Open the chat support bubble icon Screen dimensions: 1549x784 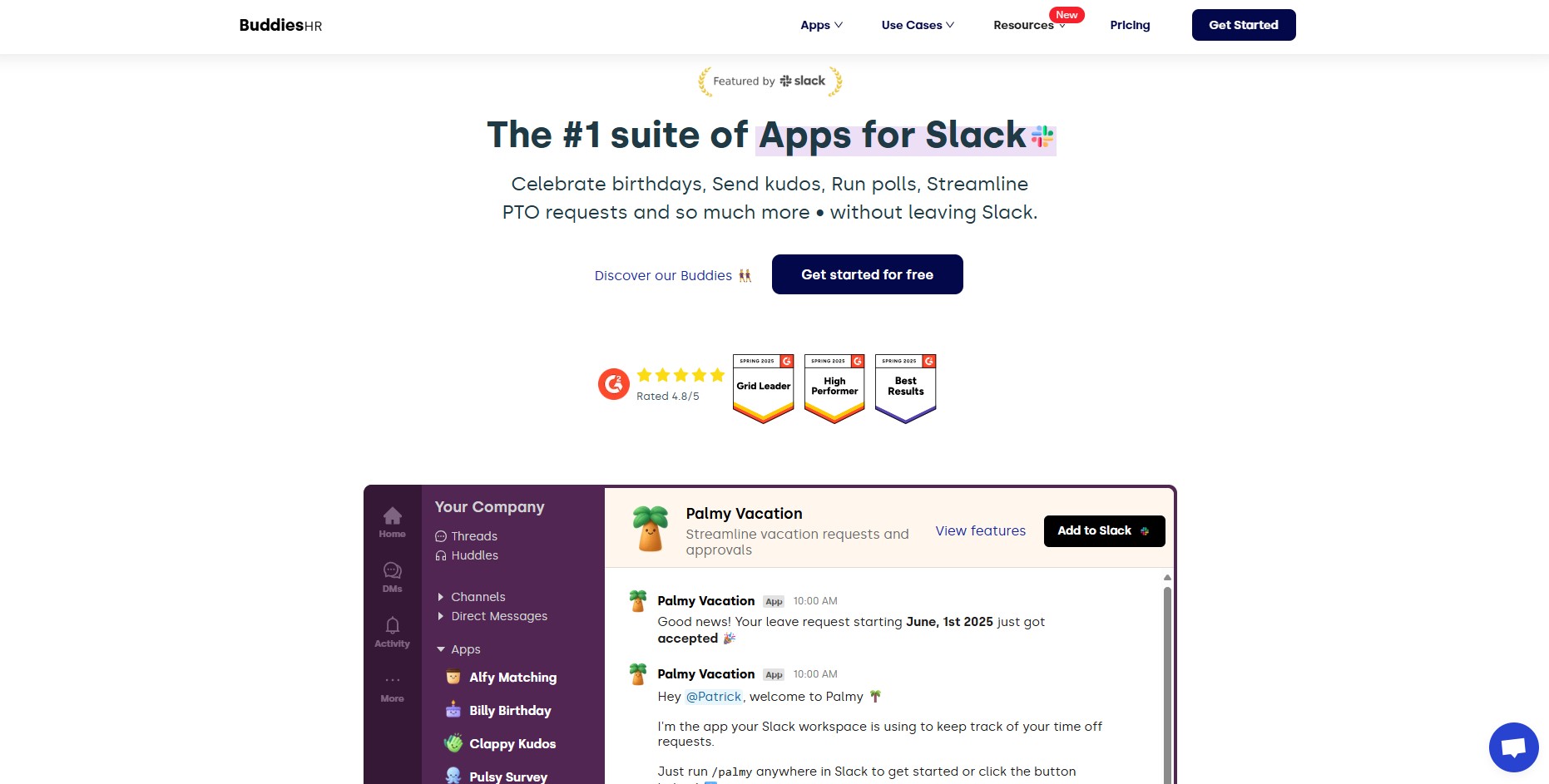(1513, 747)
